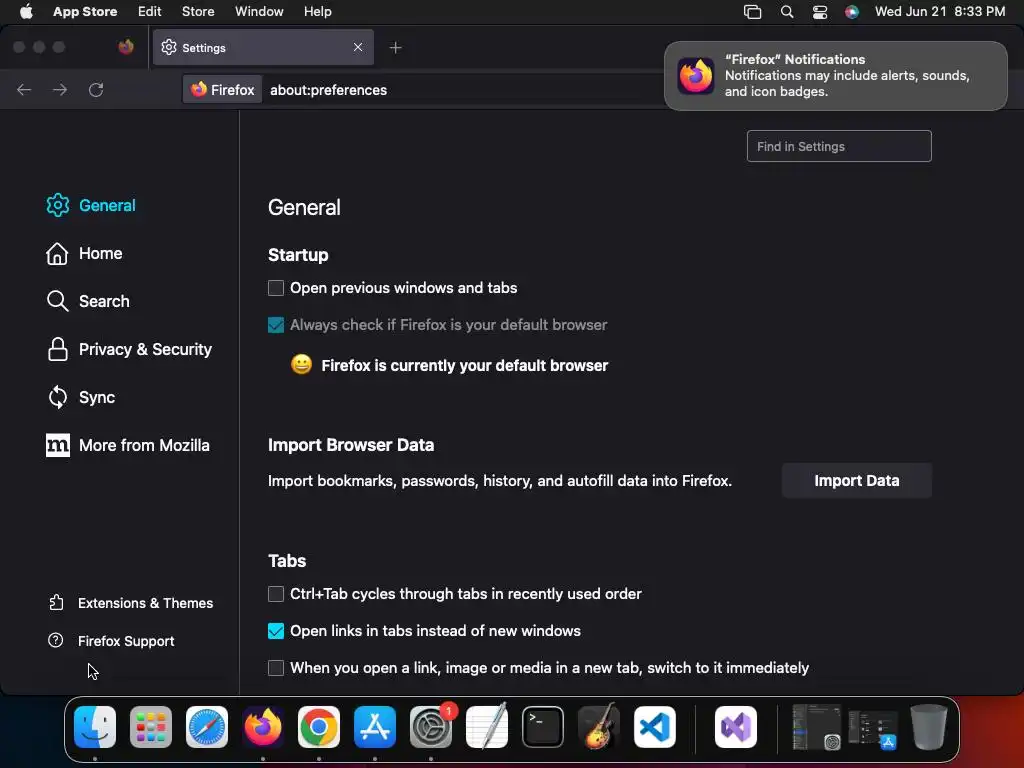Enable Open previous windows and tabs
The image size is (1024, 768).
(276, 288)
